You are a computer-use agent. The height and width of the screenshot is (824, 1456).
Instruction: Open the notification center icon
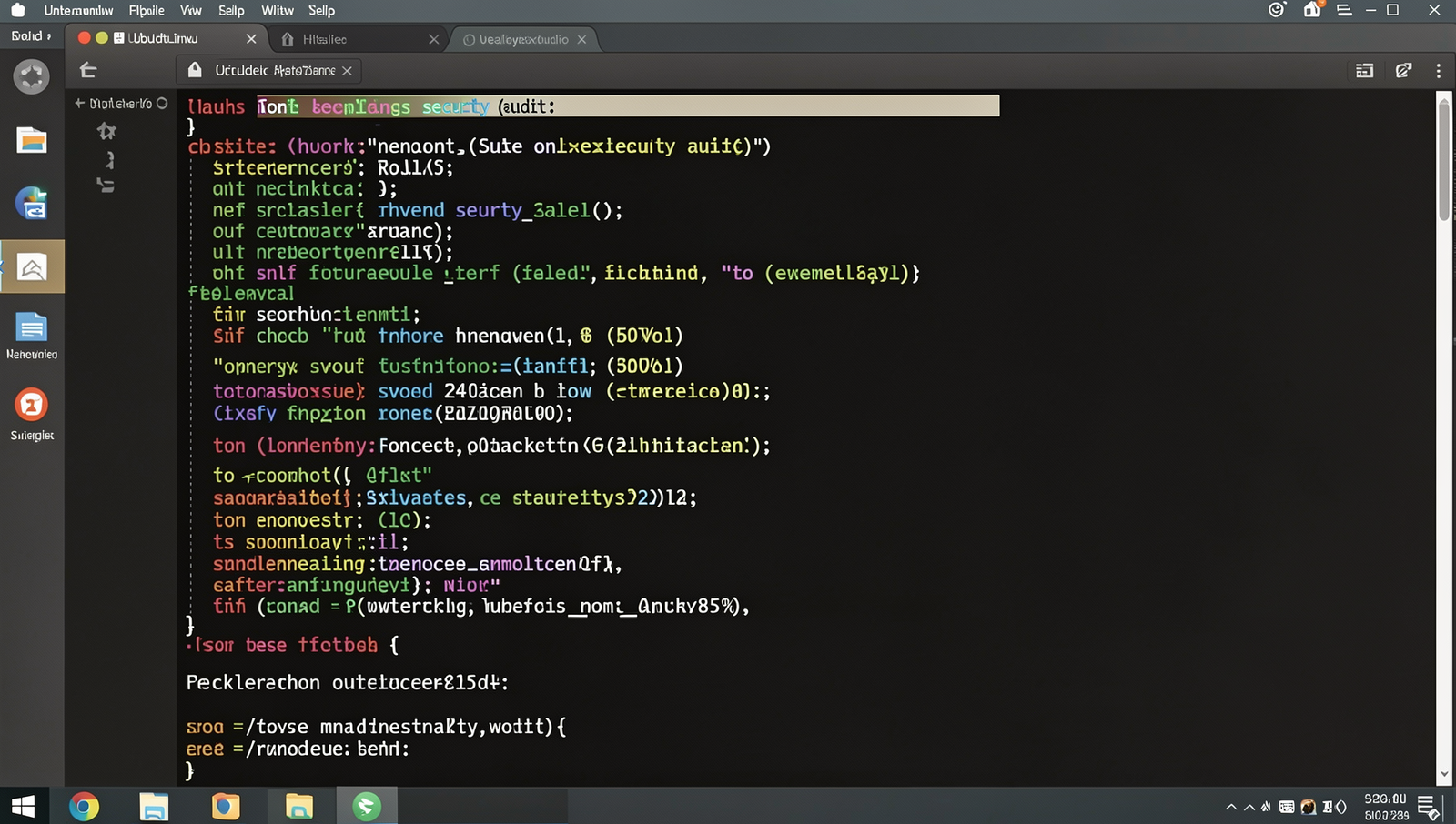point(1429,807)
